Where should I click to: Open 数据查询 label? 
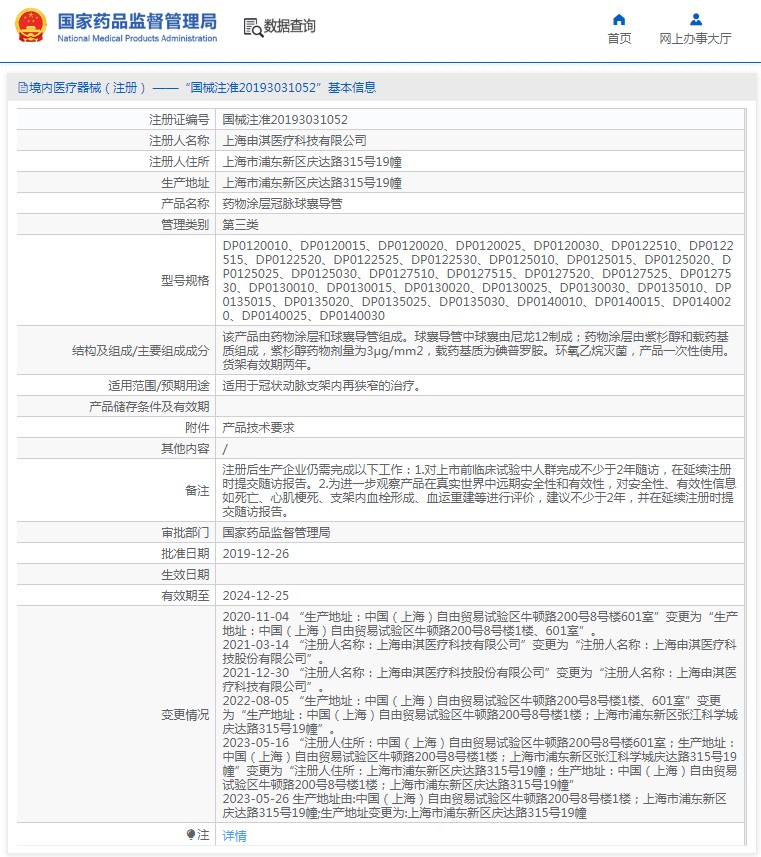(289, 26)
